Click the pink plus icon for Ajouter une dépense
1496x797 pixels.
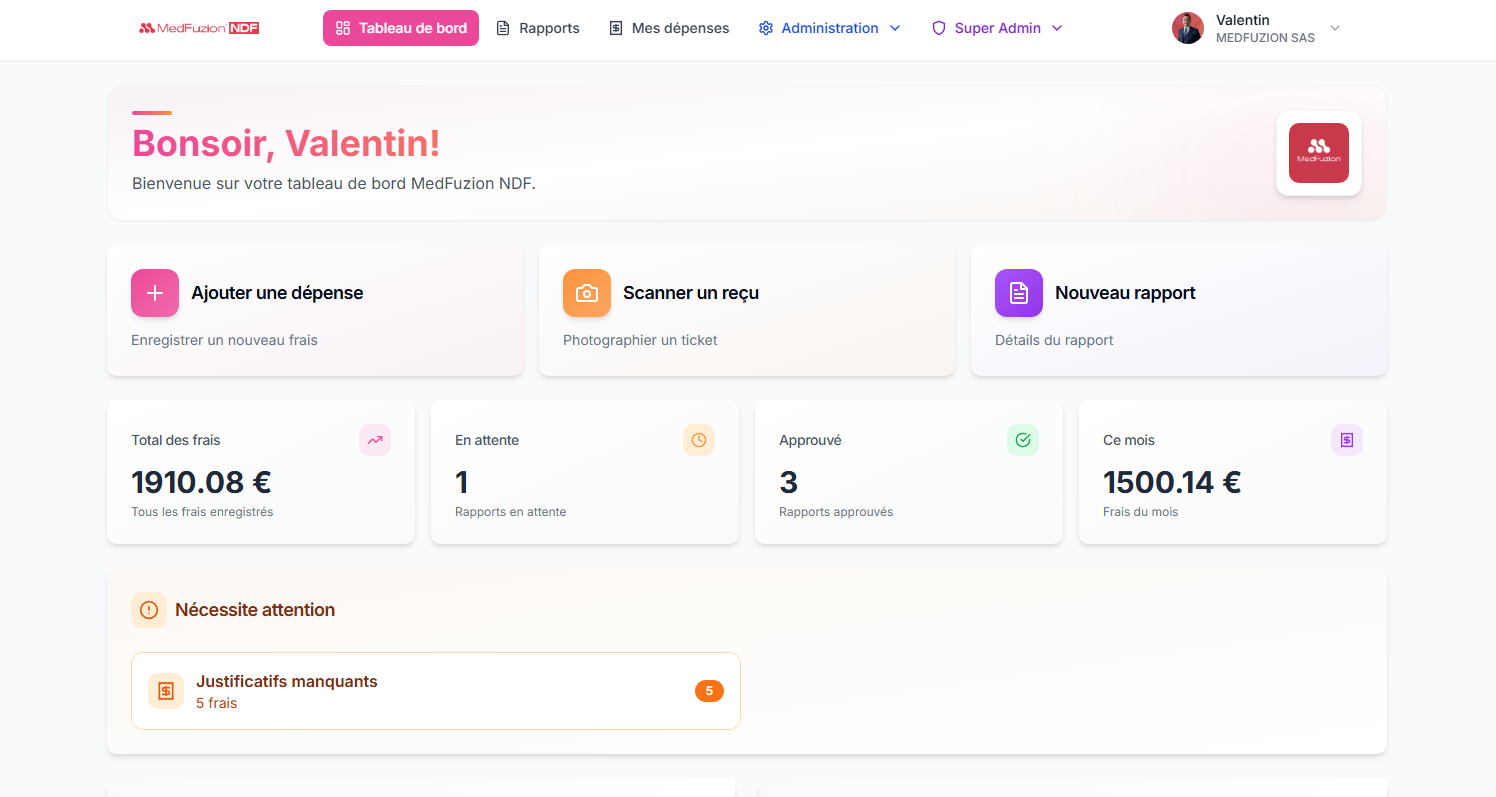[155, 292]
